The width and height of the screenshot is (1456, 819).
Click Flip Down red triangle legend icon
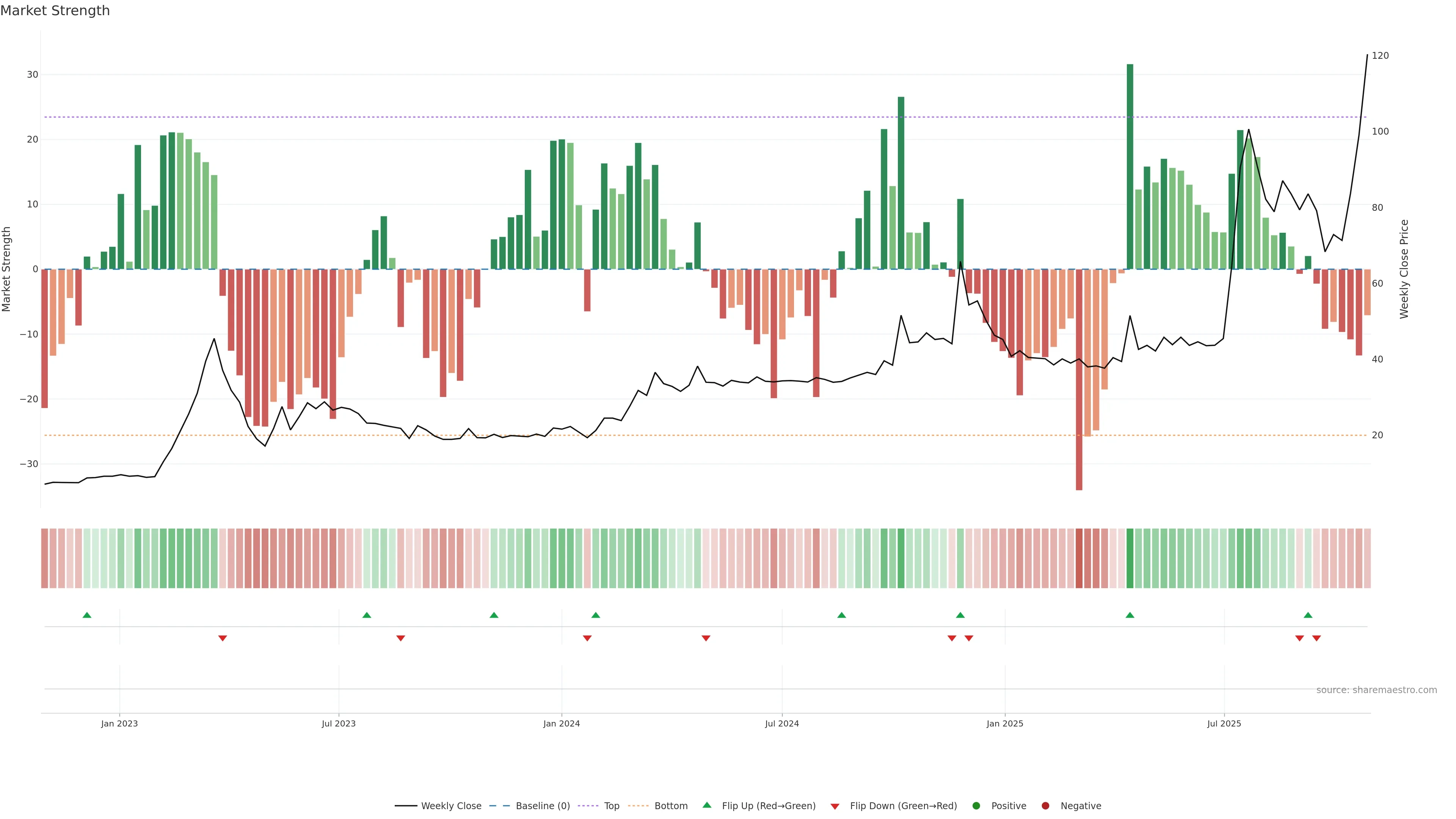click(835, 806)
